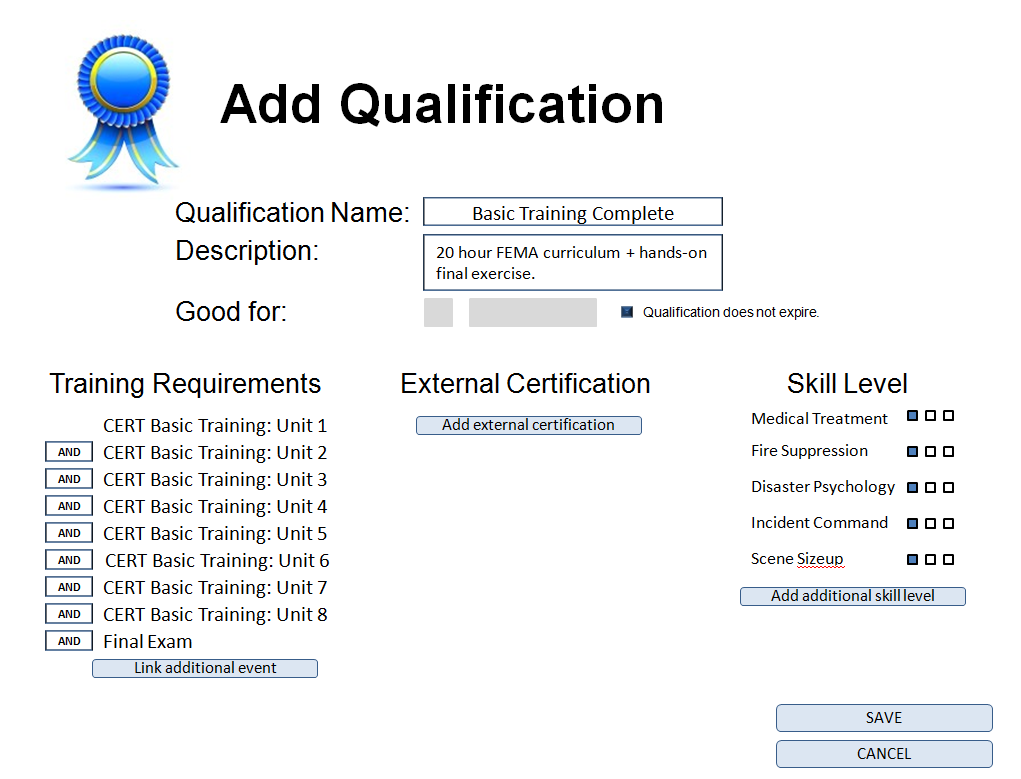Viewport: 1021px width, 779px height.
Task: Select first skill box for Fire Suppression
Action: tap(913, 451)
